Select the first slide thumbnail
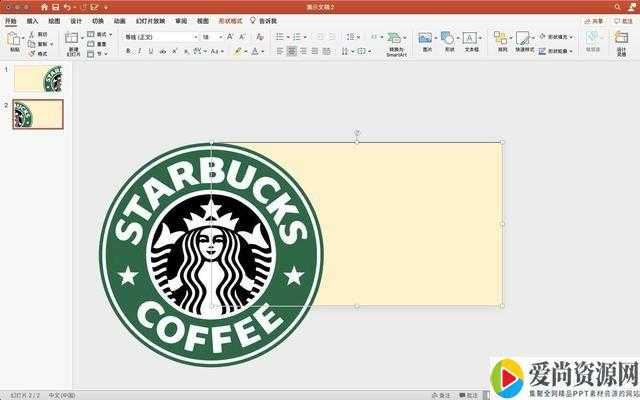Image resolution: width=640 pixels, height=400 pixels. [x=37, y=79]
